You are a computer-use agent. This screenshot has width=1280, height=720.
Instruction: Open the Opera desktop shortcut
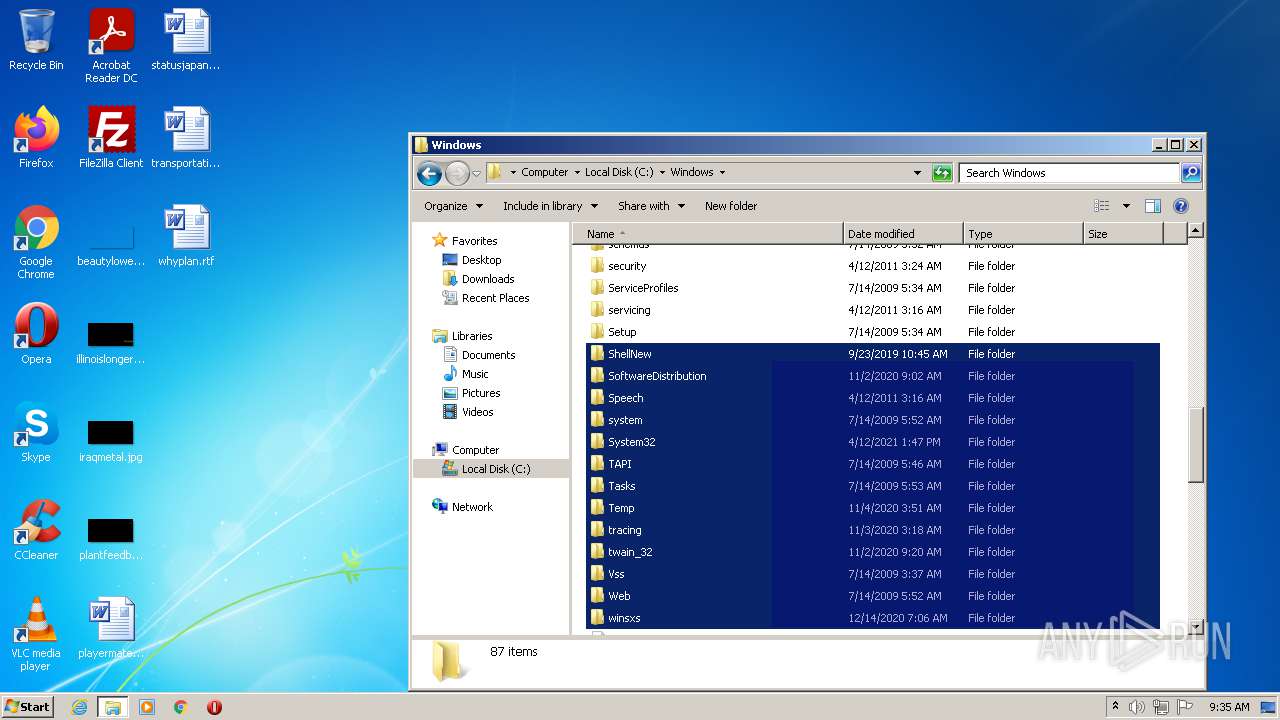(36, 334)
